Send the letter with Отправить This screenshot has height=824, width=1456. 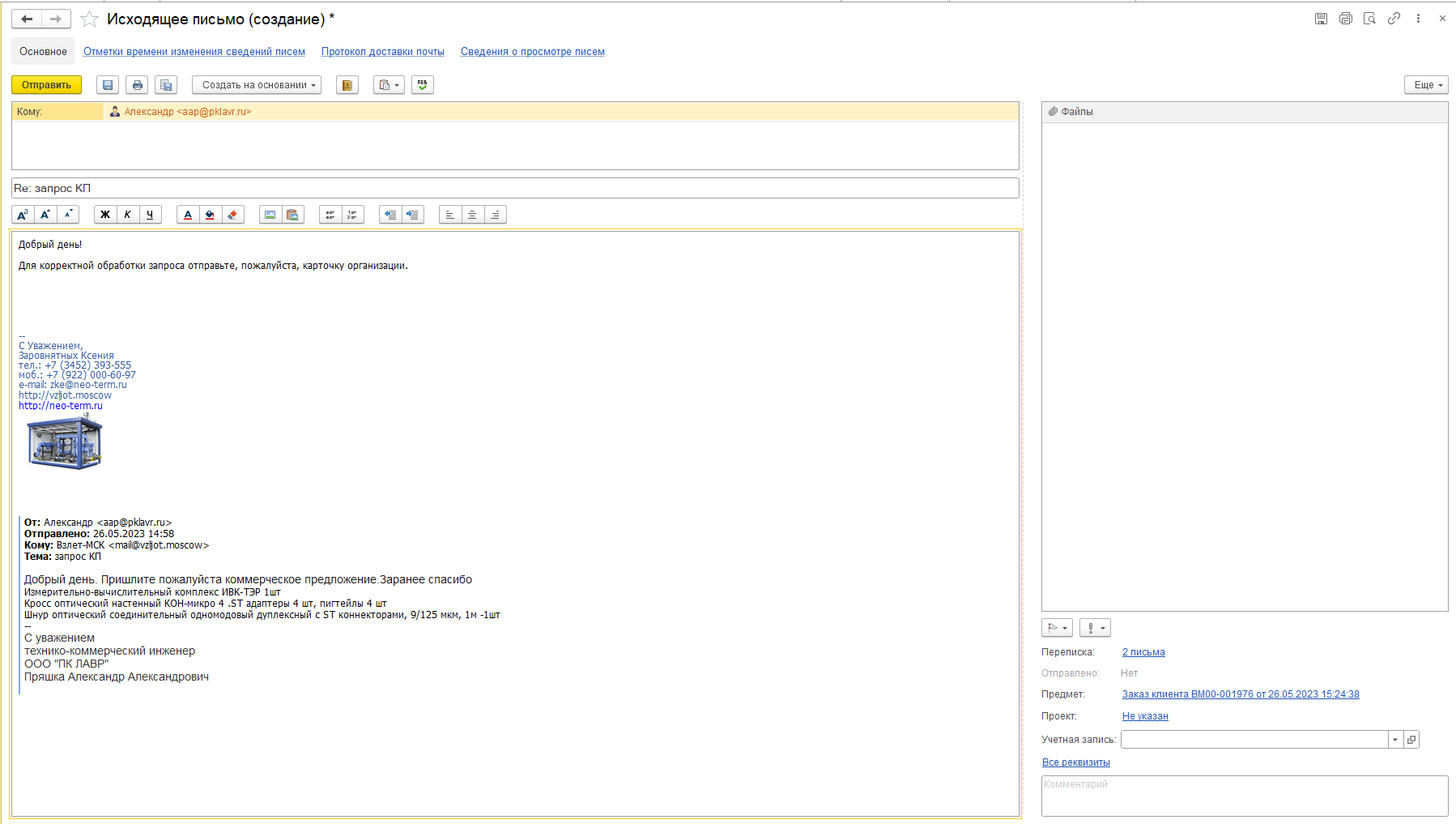point(46,85)
